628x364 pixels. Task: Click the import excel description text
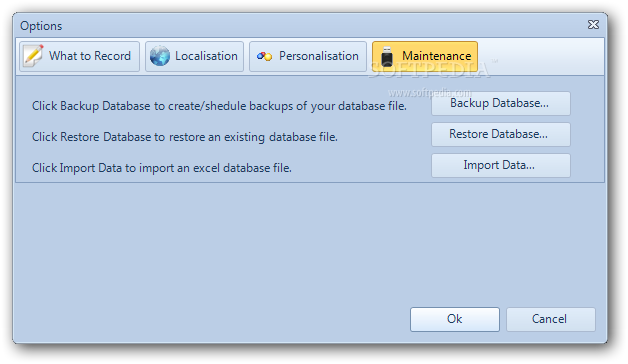click(161, 168)
